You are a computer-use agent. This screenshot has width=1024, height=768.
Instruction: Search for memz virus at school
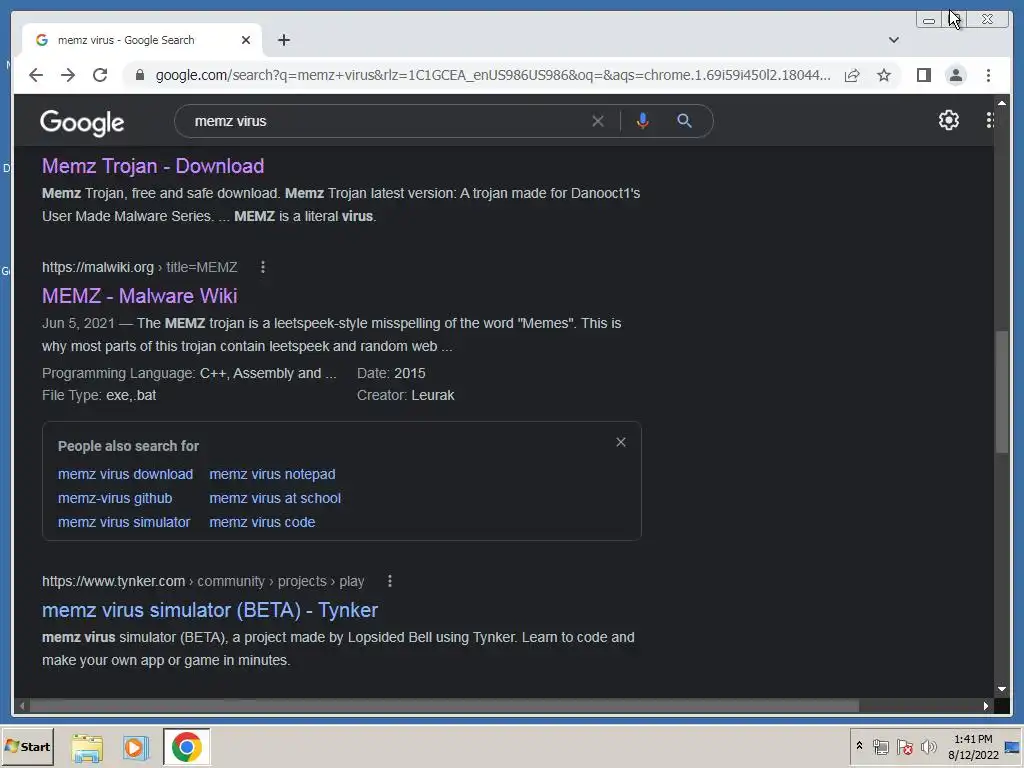tap(275, 498)
